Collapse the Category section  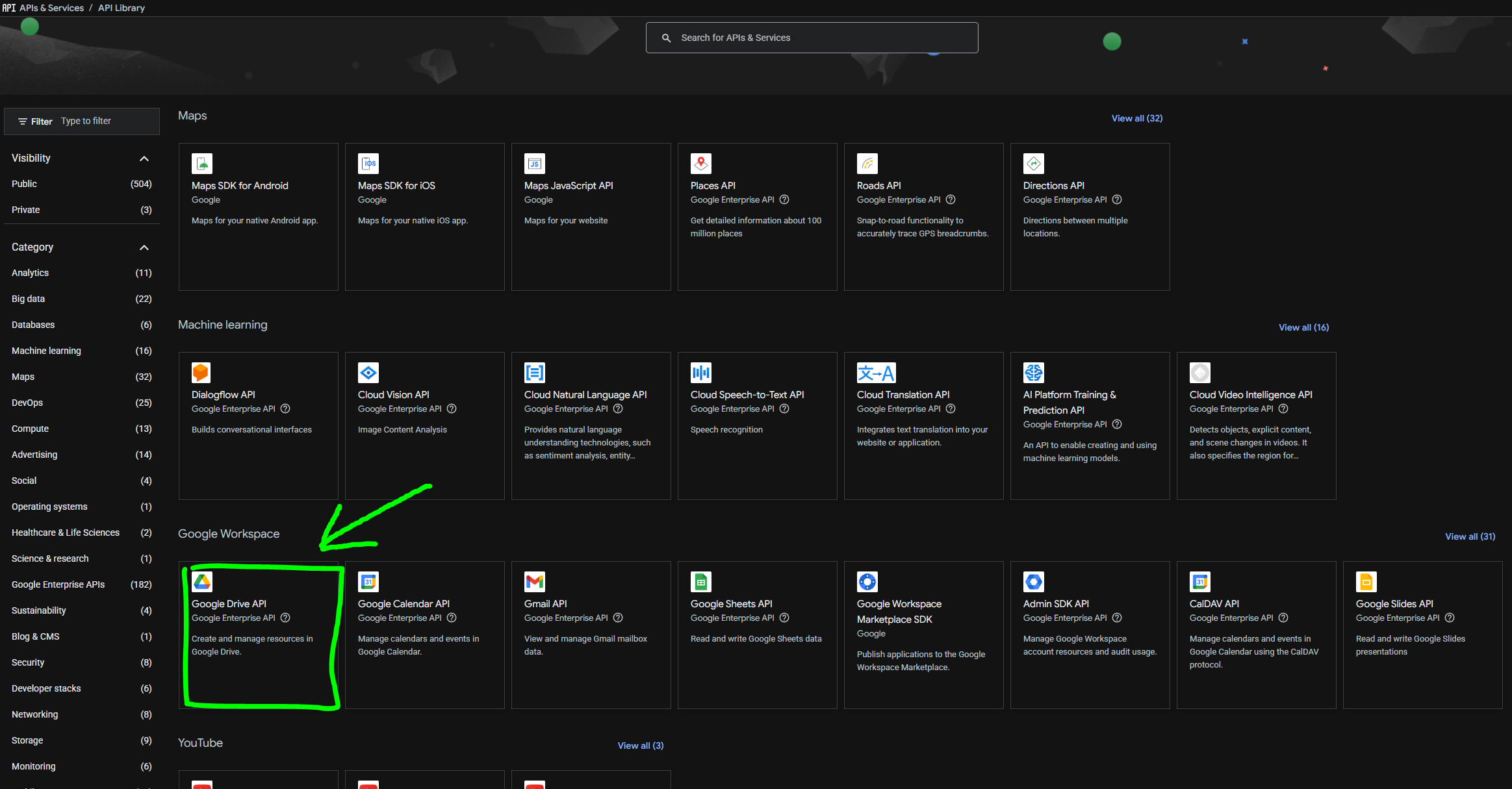tap(144, 247)
